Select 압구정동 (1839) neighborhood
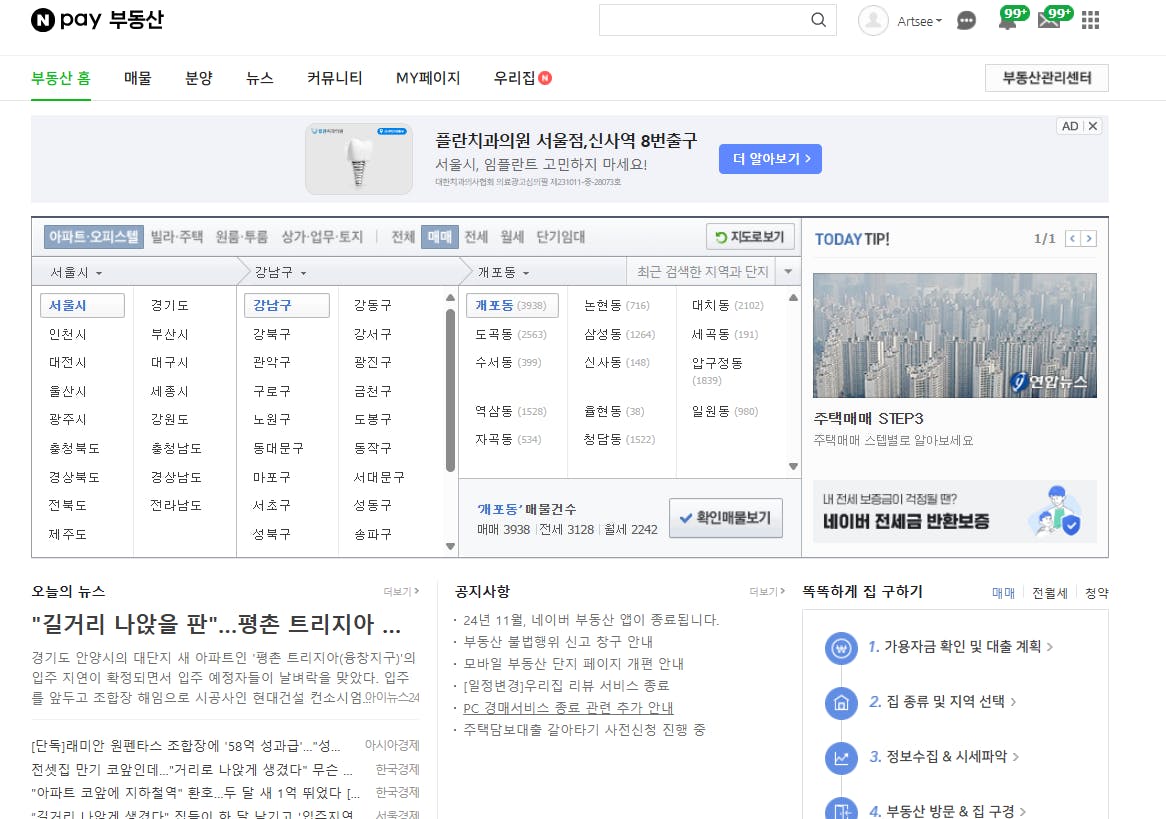The image size is (1166, 819). pyautogui.click(x=717, y=370)
